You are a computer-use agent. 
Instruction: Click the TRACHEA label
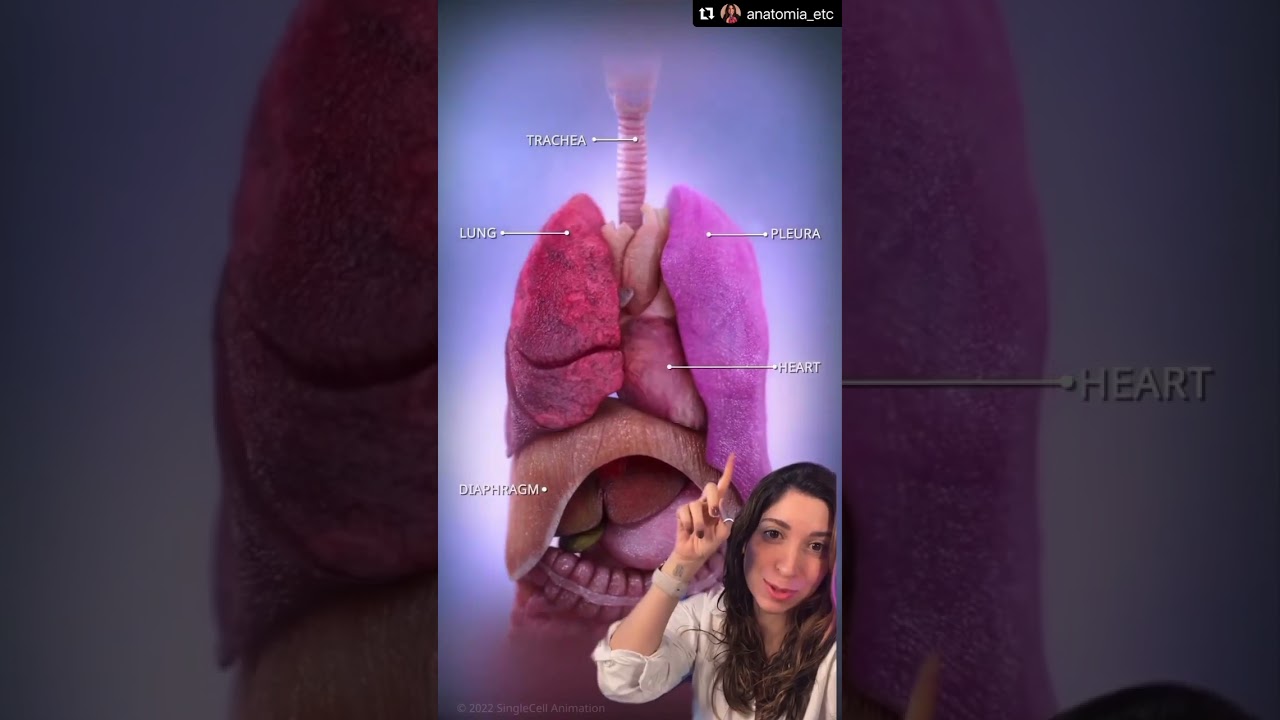click(556, 140)
